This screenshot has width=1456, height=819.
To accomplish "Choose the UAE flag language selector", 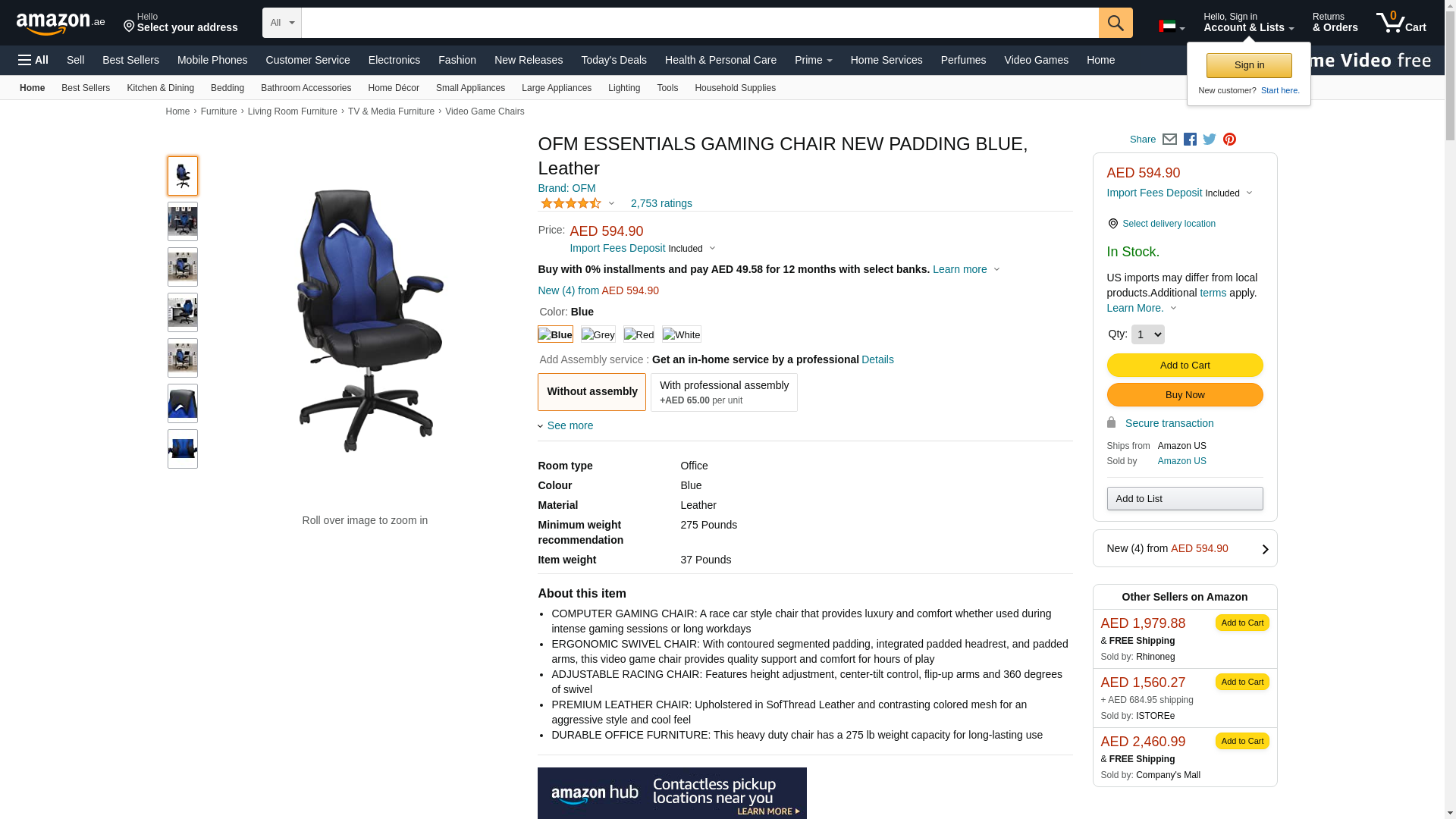I will [x=1172, y=27].
